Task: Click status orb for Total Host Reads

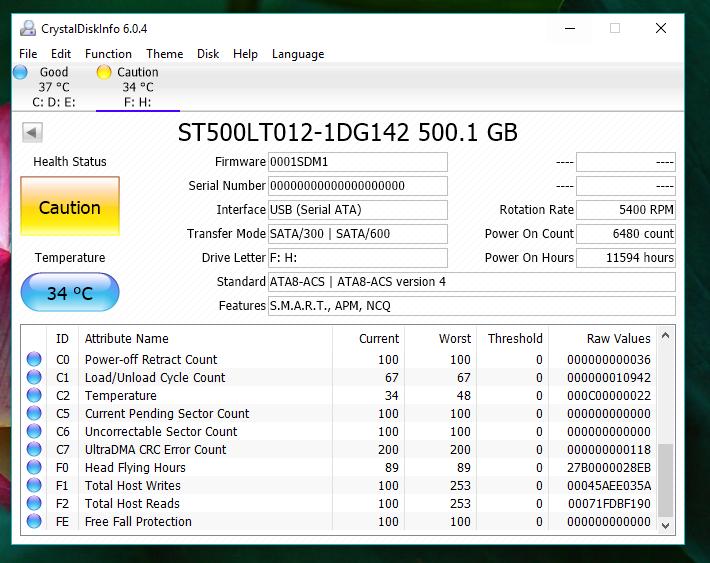Action: [x=34, y=503]
